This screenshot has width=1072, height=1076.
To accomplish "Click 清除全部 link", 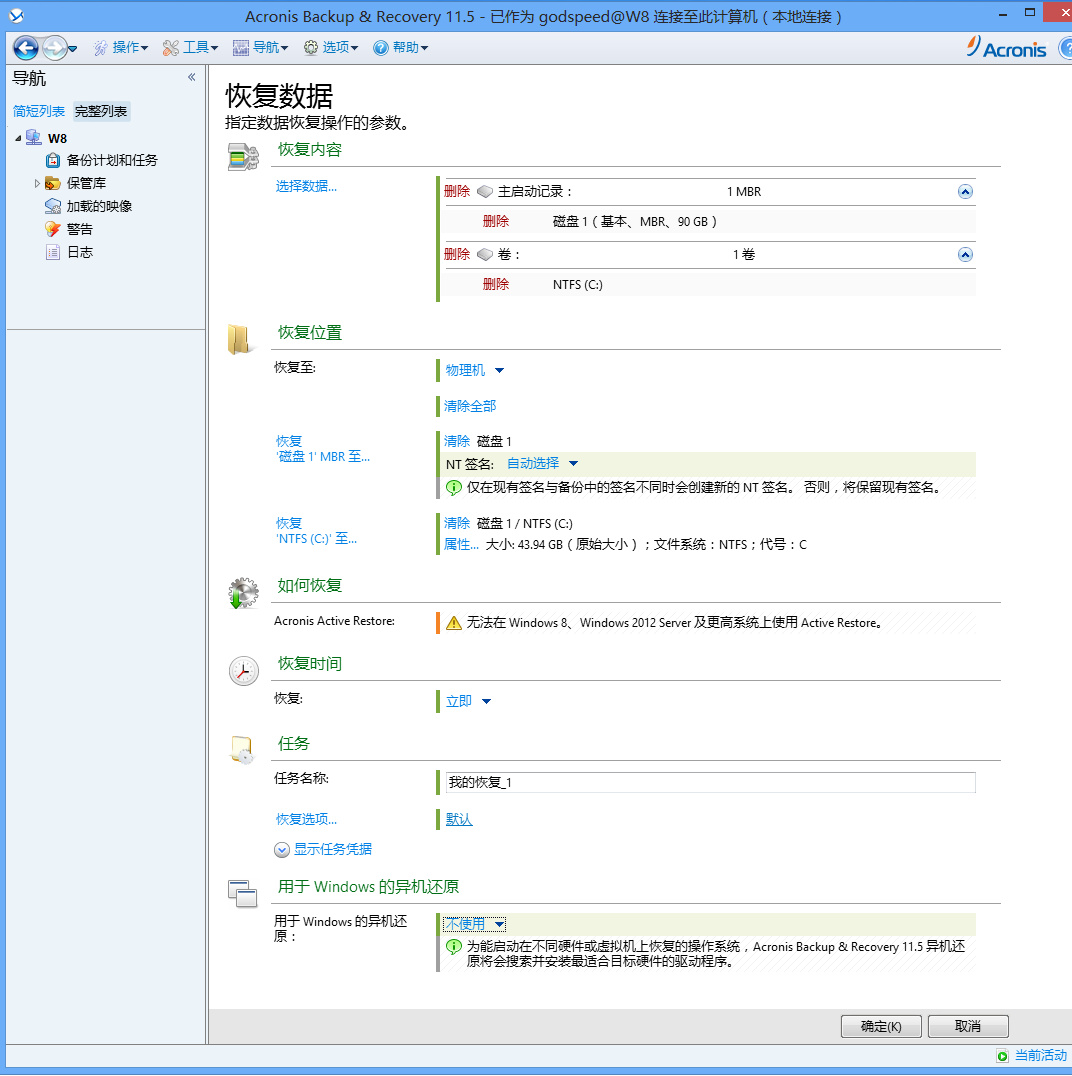I will (x=469, y=406).
